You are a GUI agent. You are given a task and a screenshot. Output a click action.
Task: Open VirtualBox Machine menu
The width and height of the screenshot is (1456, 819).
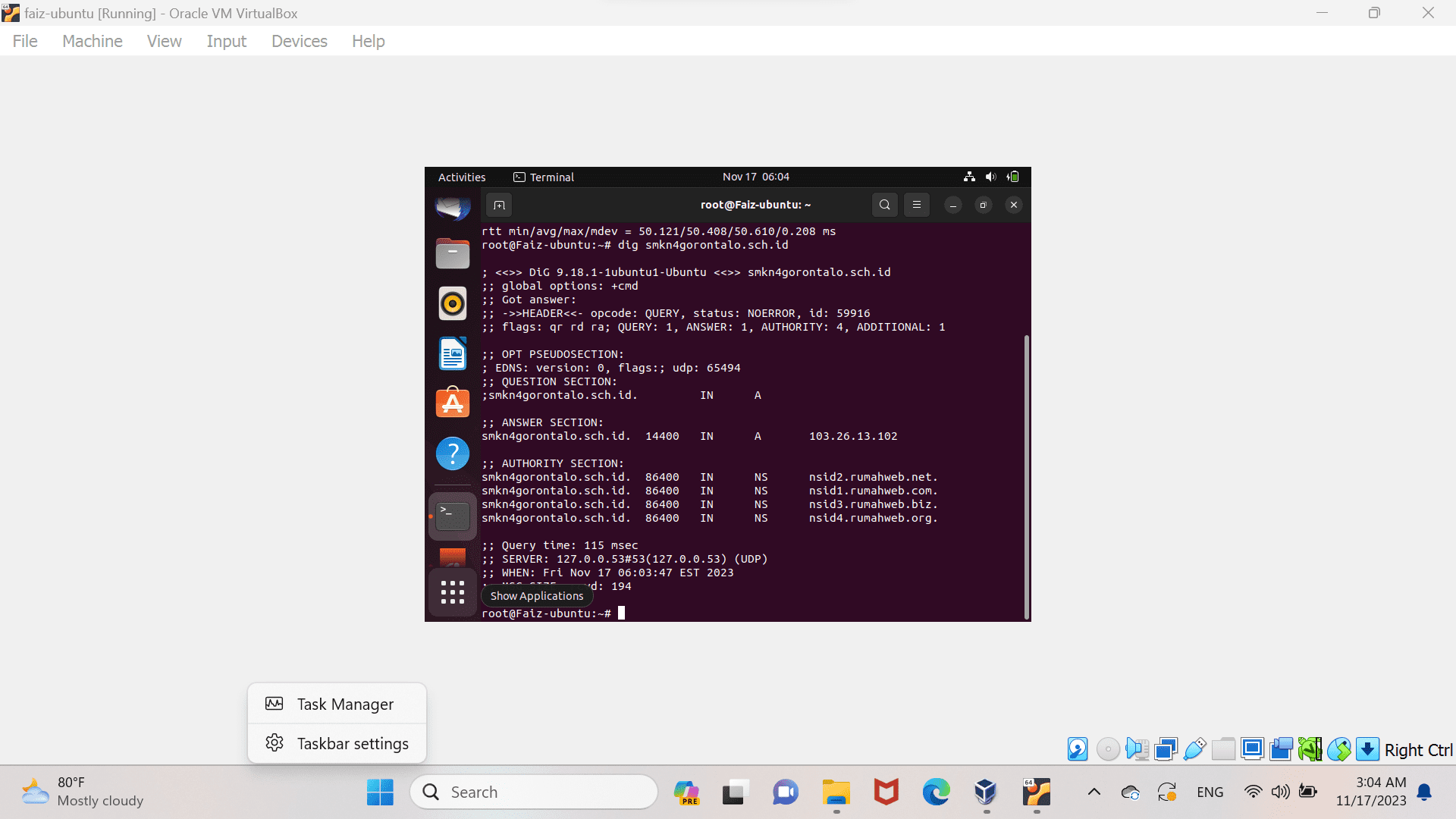[x=93, y=41]
